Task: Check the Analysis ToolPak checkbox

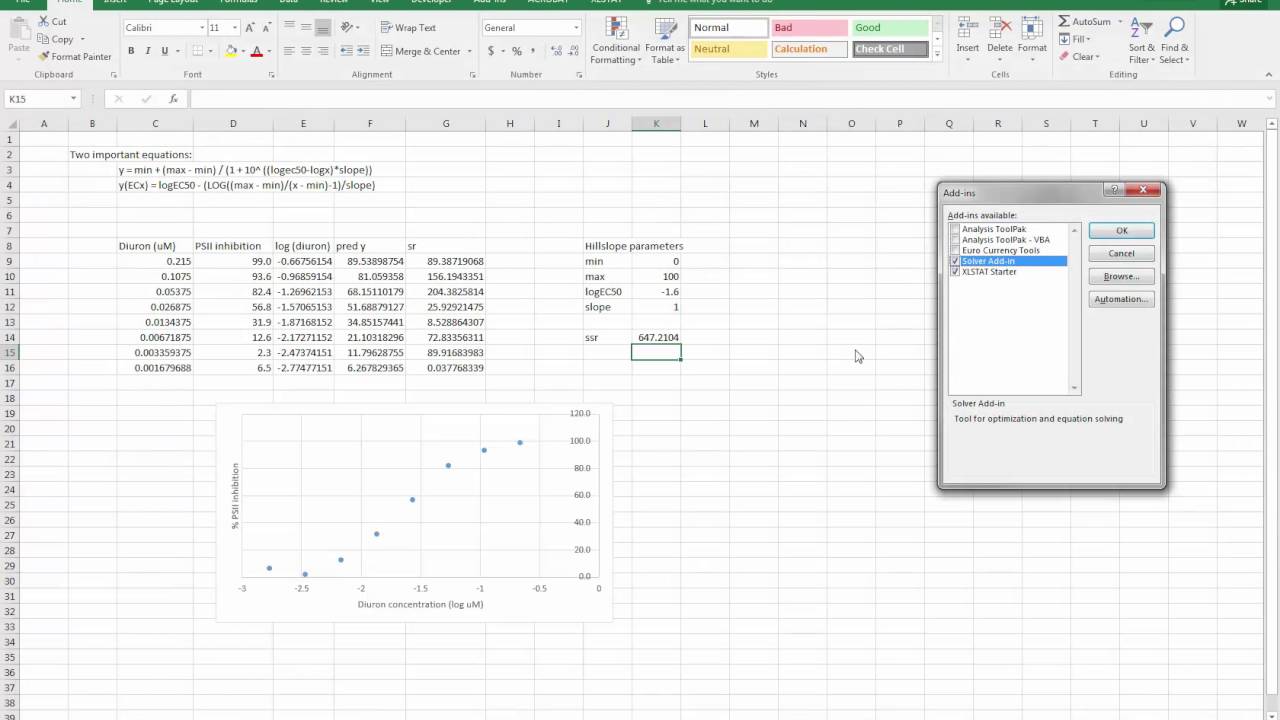Action: [x=955, y=229]
